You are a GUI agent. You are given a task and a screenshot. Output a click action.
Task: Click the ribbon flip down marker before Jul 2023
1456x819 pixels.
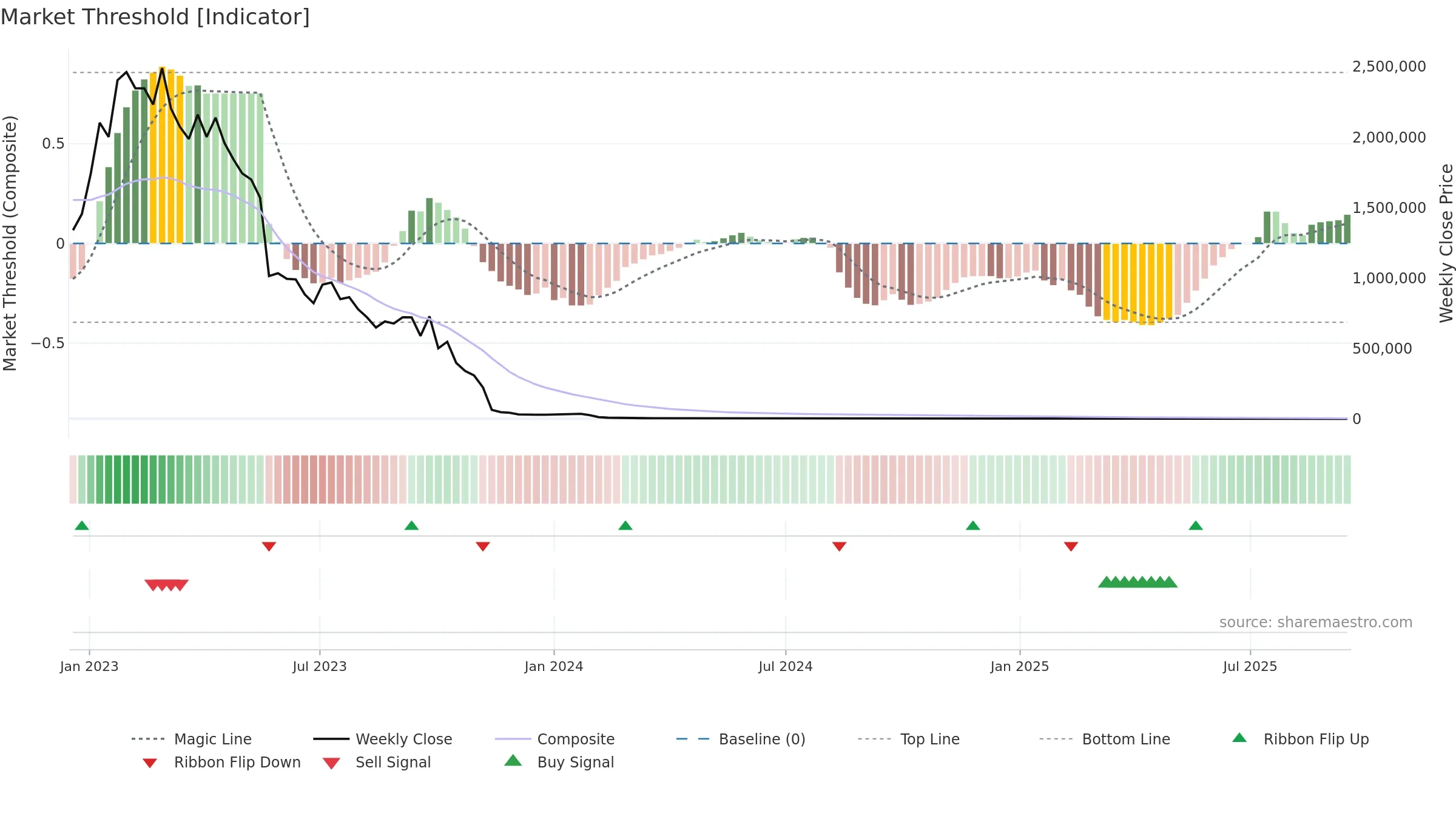click(269, 547)
